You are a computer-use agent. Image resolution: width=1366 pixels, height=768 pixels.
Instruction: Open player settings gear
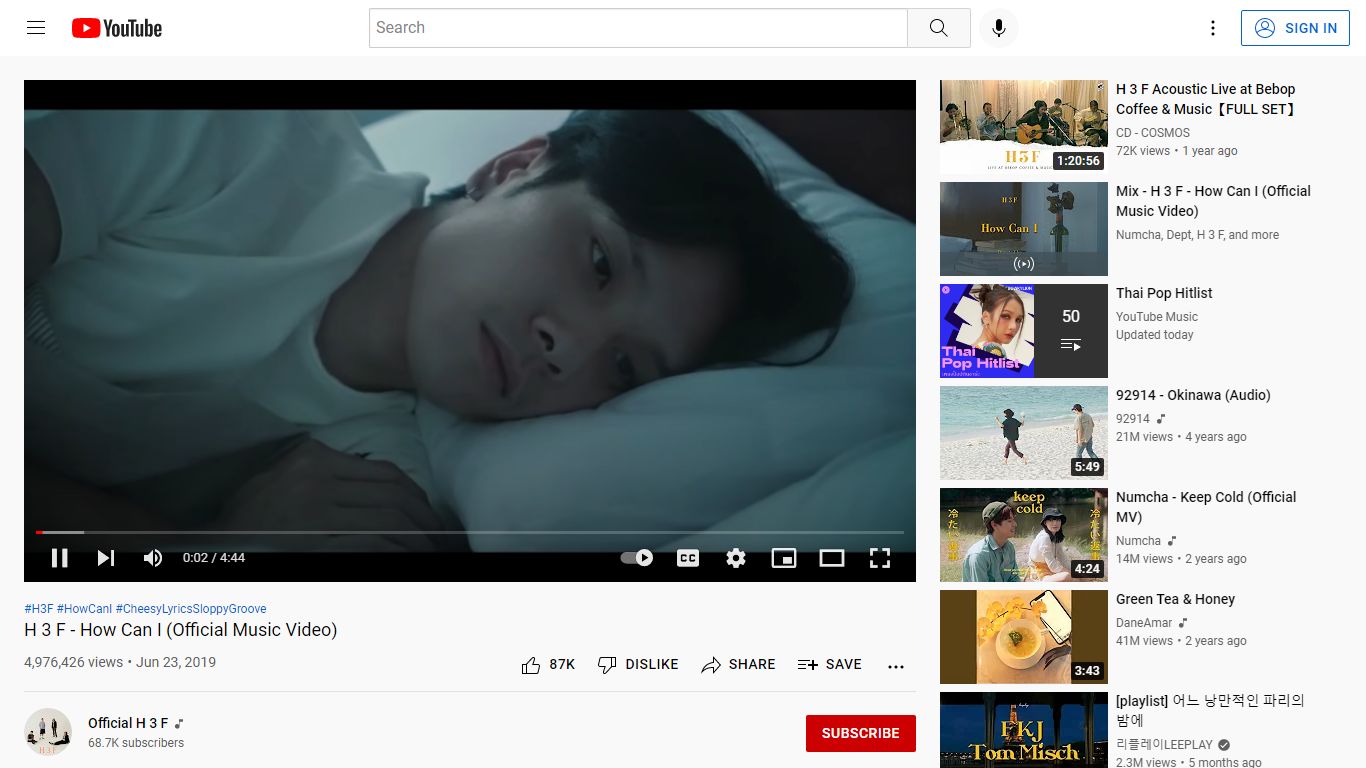pos(736,558)
